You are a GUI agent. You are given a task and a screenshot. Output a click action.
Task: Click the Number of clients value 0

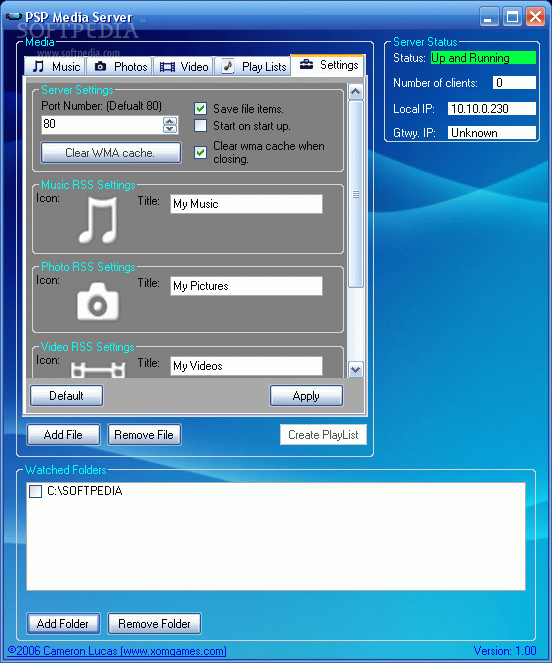(x=514, y=82)
